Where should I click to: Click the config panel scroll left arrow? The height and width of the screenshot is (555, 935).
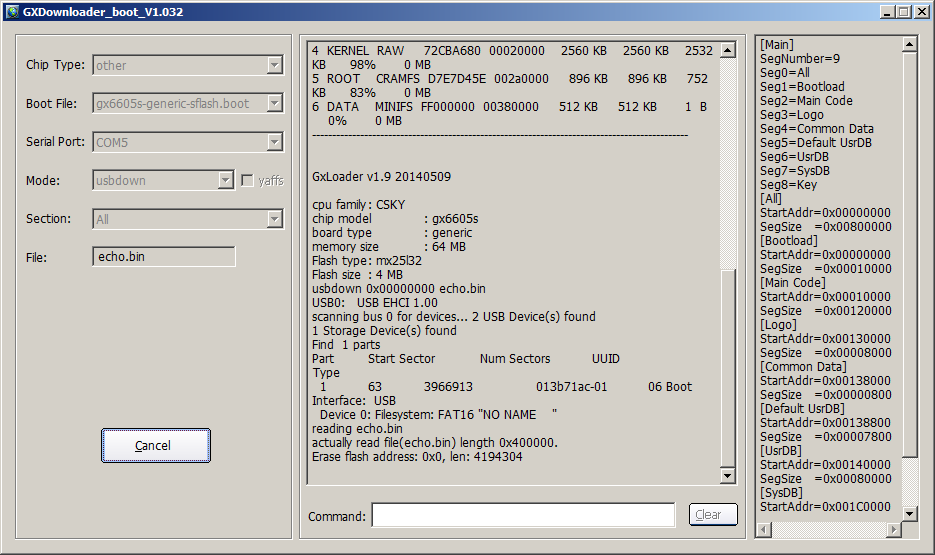(764, 529)
